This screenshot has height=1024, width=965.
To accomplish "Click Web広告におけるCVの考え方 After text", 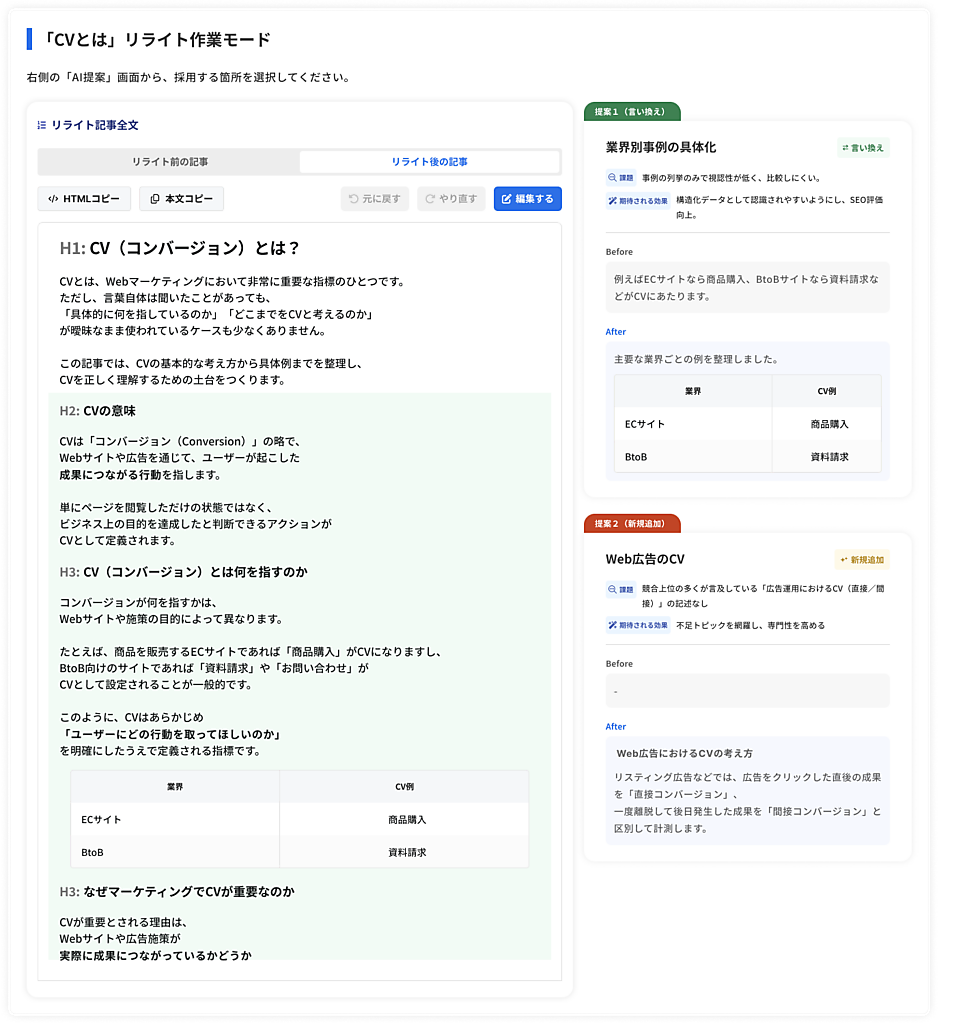I will coord(684,753).
